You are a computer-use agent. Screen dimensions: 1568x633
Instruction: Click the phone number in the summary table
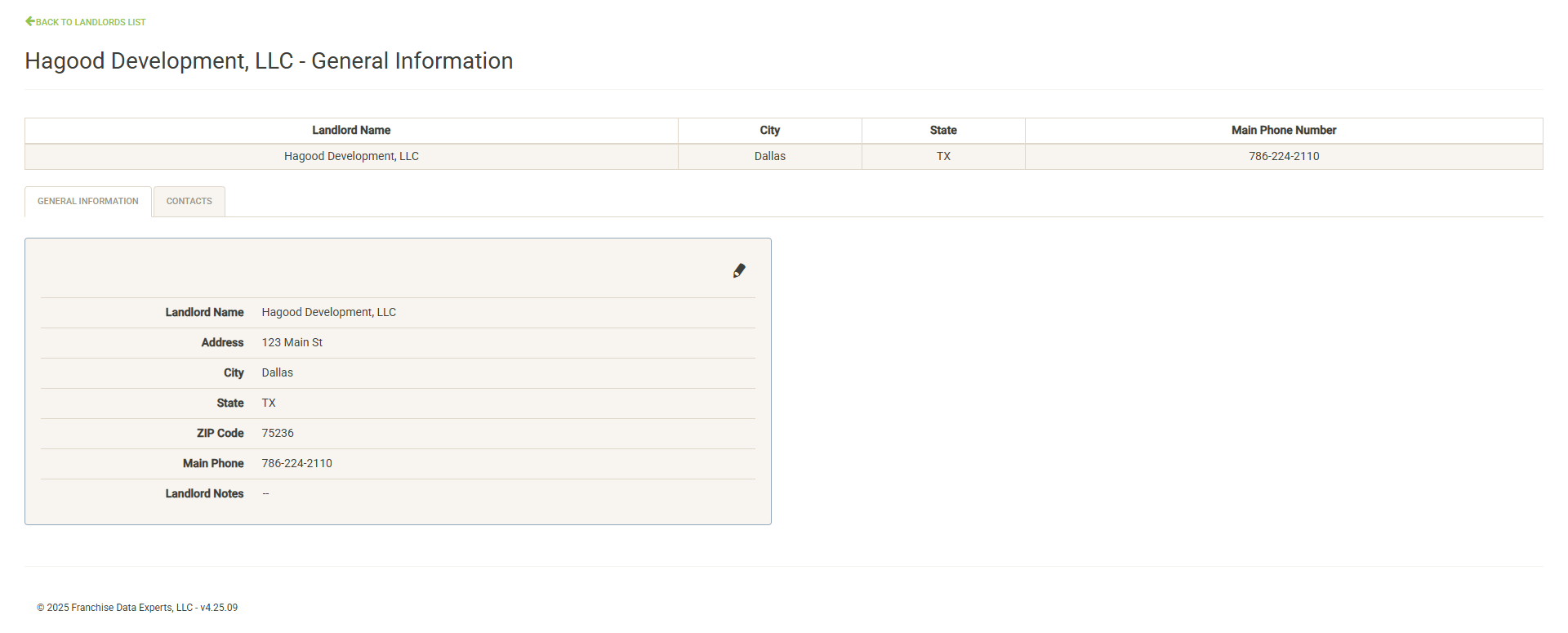tap(1283, 156)
